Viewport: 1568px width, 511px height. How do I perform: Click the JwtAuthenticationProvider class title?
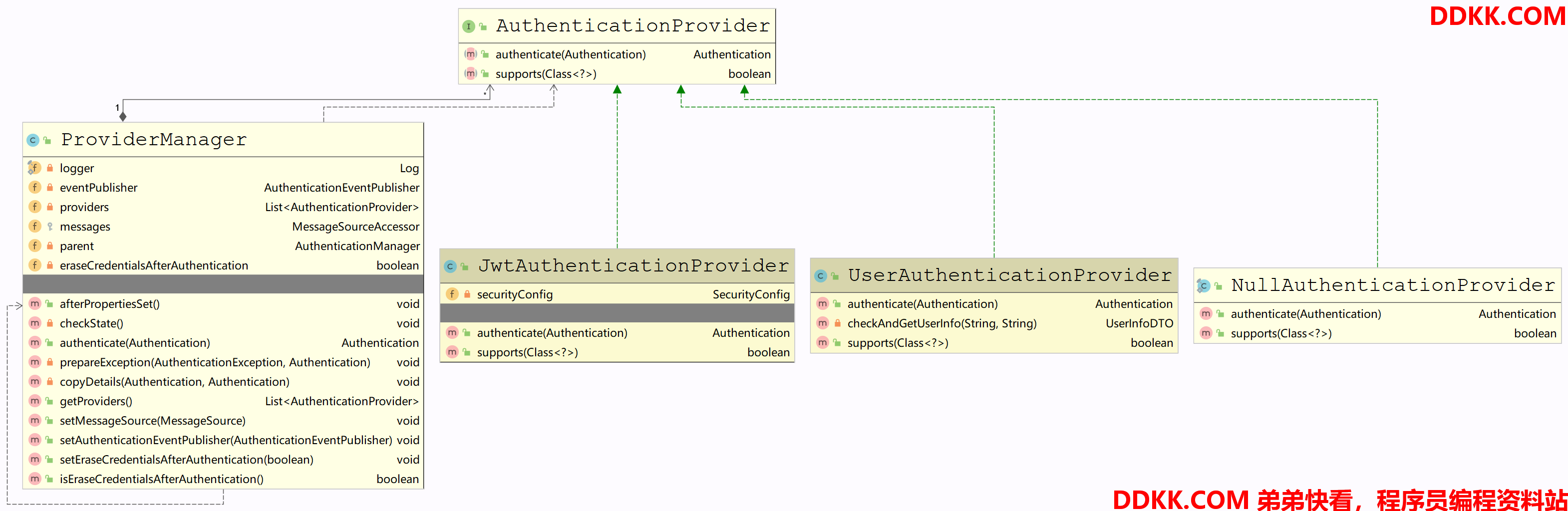(633, 266)
